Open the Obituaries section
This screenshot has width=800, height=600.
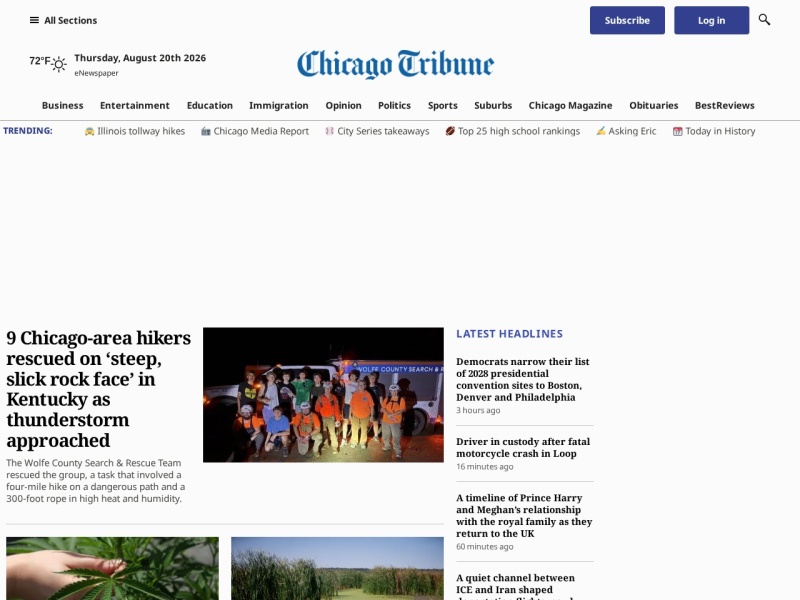[x=654, y=106]
